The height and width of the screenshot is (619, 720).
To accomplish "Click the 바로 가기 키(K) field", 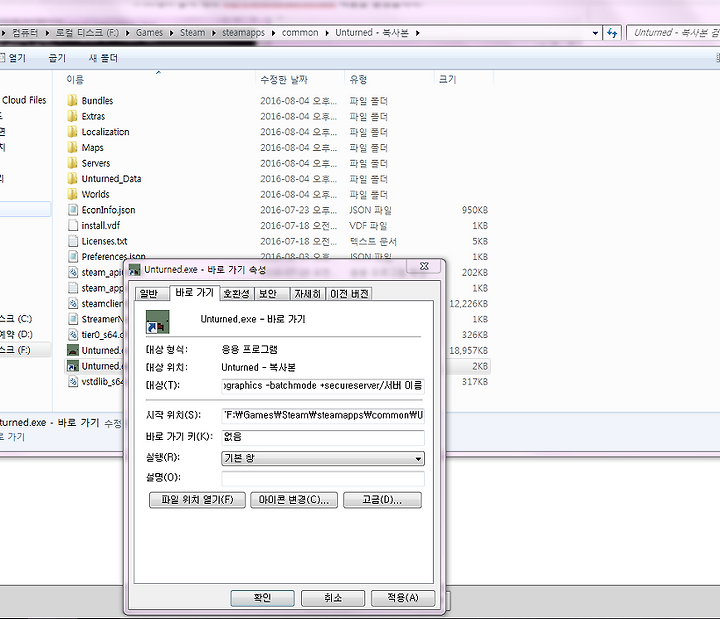I will (x=323, y=437).
